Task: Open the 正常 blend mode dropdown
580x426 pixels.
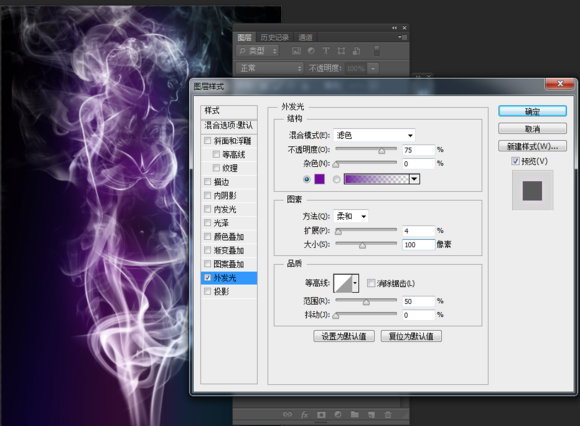Action: [x=269, y=68]
